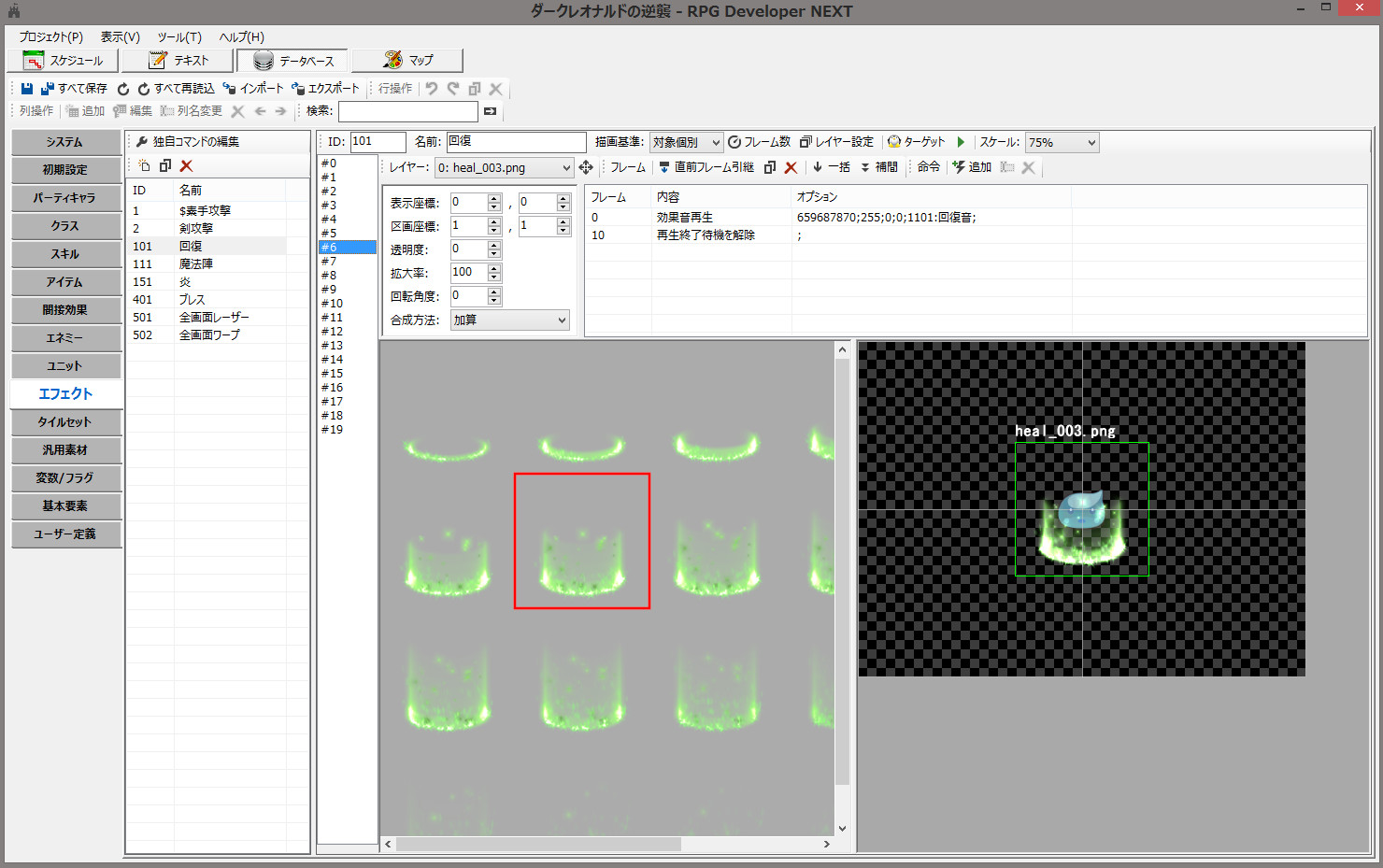Increase the 拡大率 value with up arrow
Viewport: 1383px width, 868px height.
(x=494, y=268)
